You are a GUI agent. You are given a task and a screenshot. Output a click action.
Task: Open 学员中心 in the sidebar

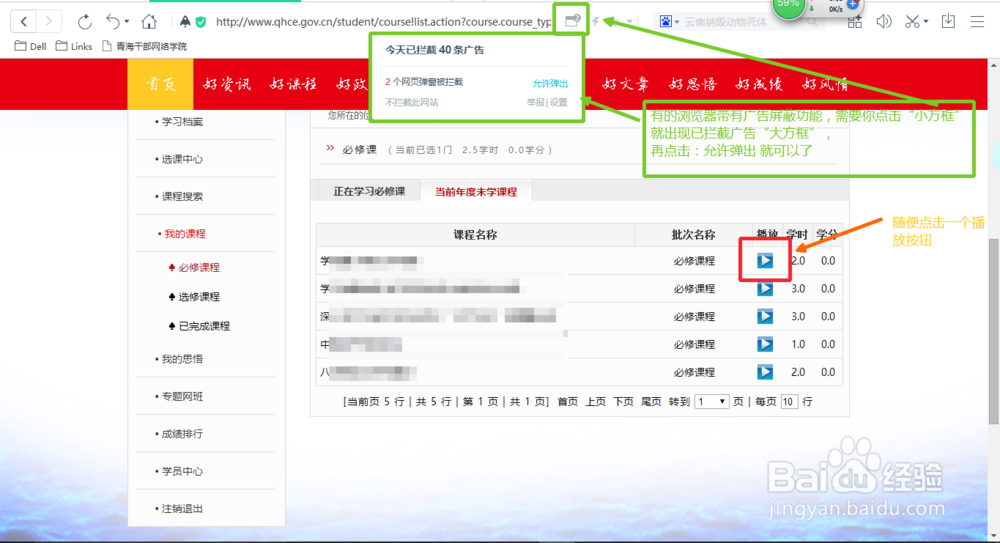point(182,471)
